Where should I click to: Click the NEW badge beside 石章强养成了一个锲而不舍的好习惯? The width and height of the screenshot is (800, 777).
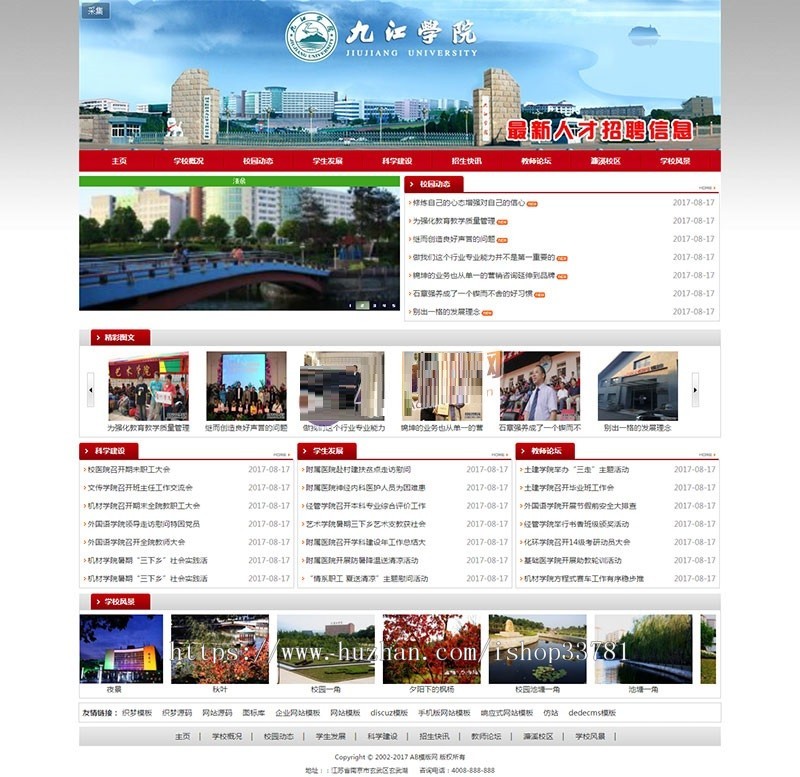(x=540, y=295)
